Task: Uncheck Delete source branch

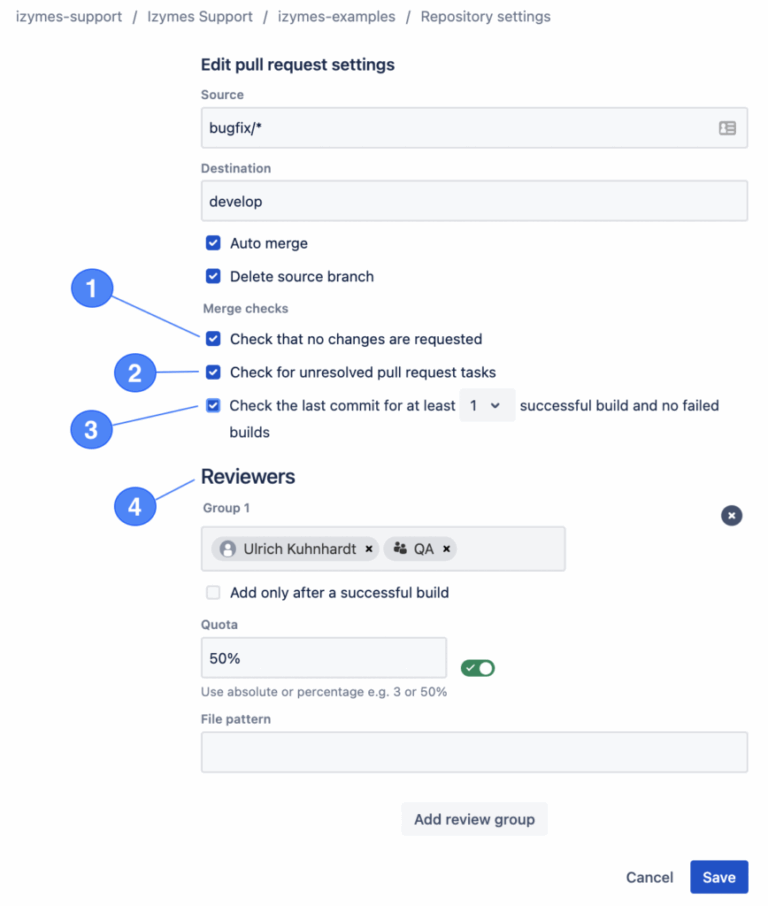Action: [213, 277]
